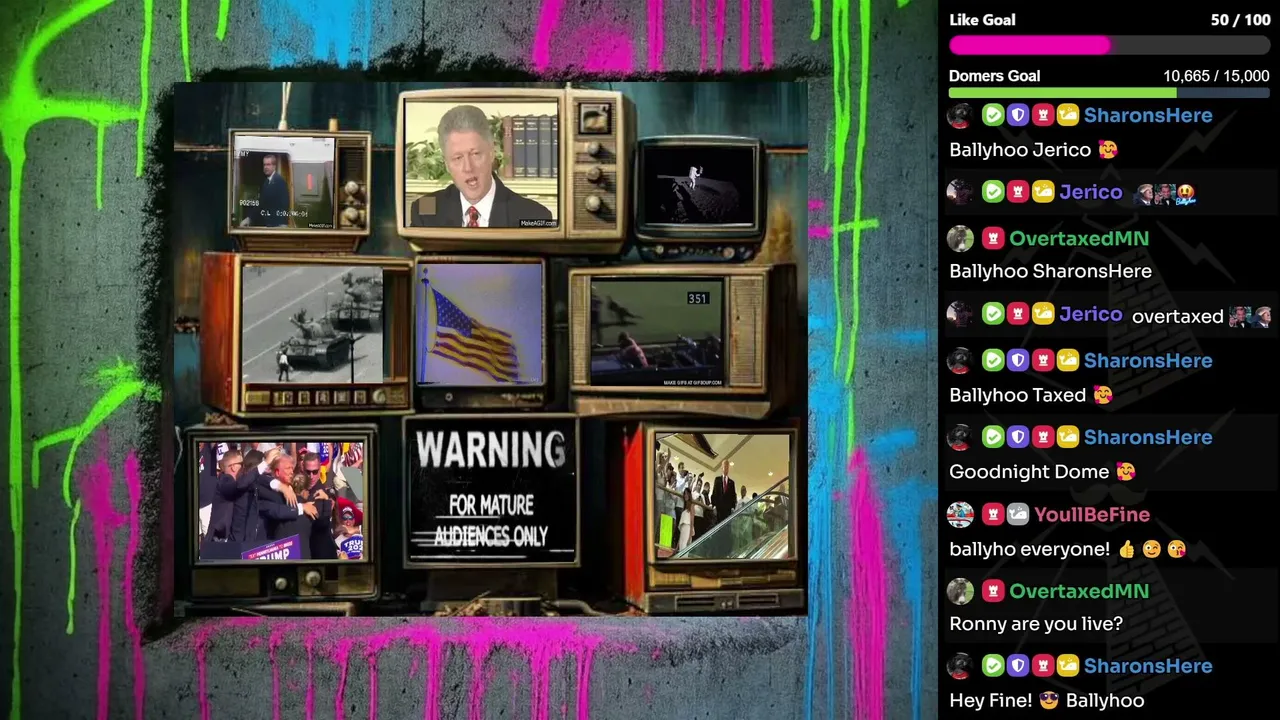Screen dimensions: 1280x720
Task: Click the pink Like Goal progress bar
Action: [1109, 45]
